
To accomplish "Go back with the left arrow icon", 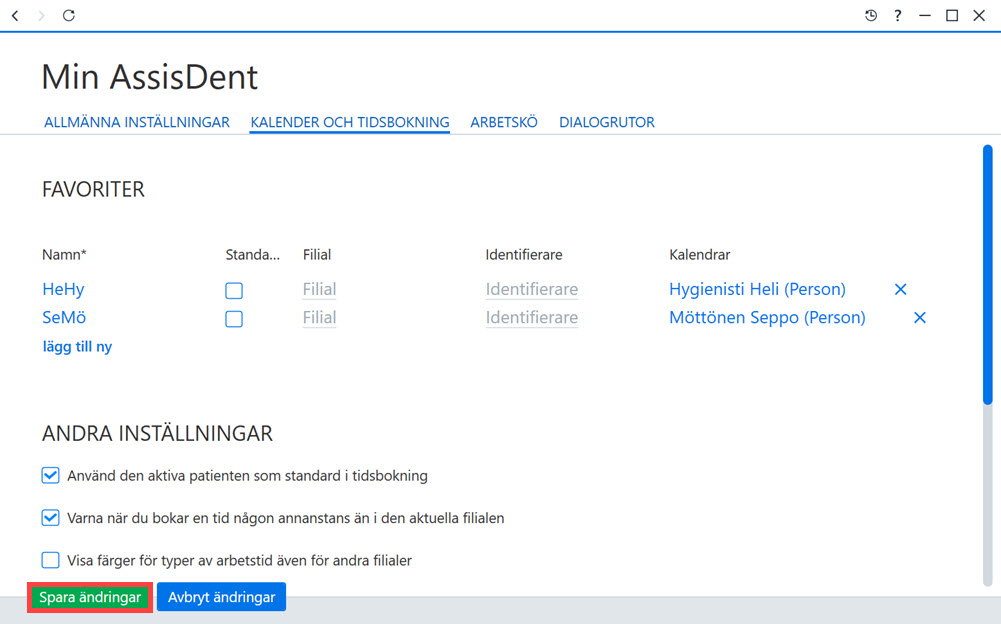I will pyautogui.click(x=15, y=15).
